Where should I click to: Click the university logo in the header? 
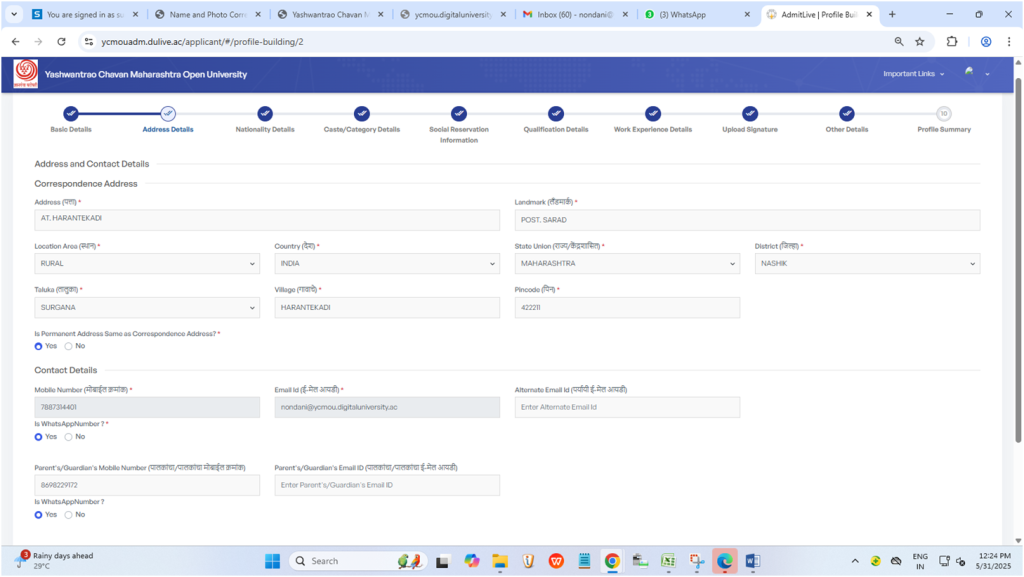26,75
